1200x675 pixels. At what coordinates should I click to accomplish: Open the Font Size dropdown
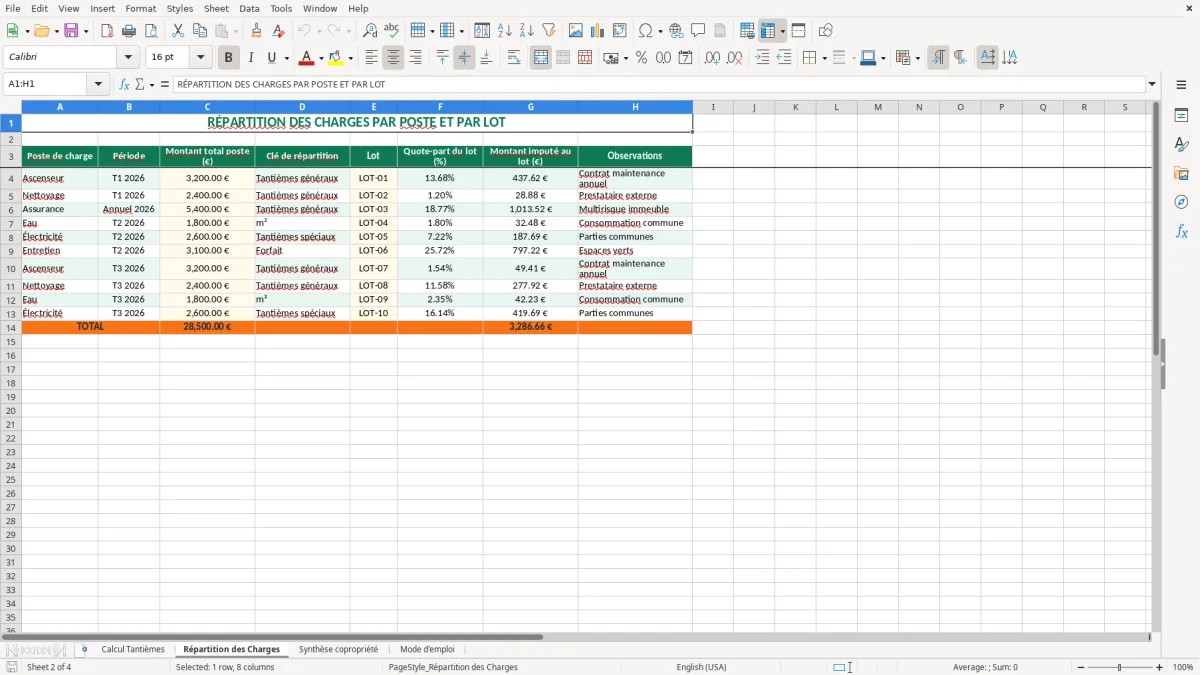point(200,58)
